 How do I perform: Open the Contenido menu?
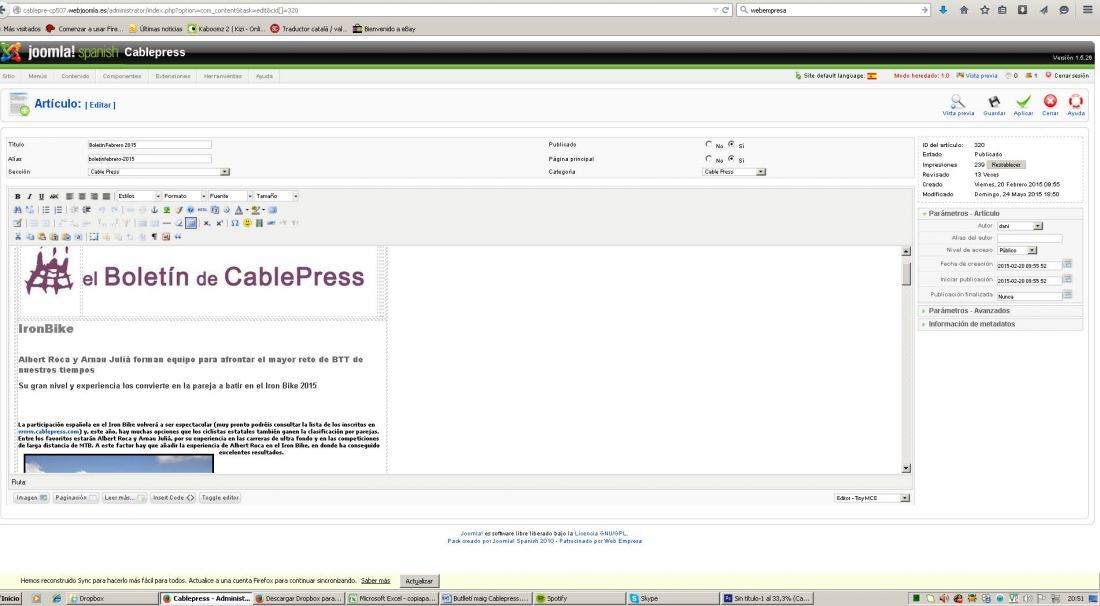(75, 76)
